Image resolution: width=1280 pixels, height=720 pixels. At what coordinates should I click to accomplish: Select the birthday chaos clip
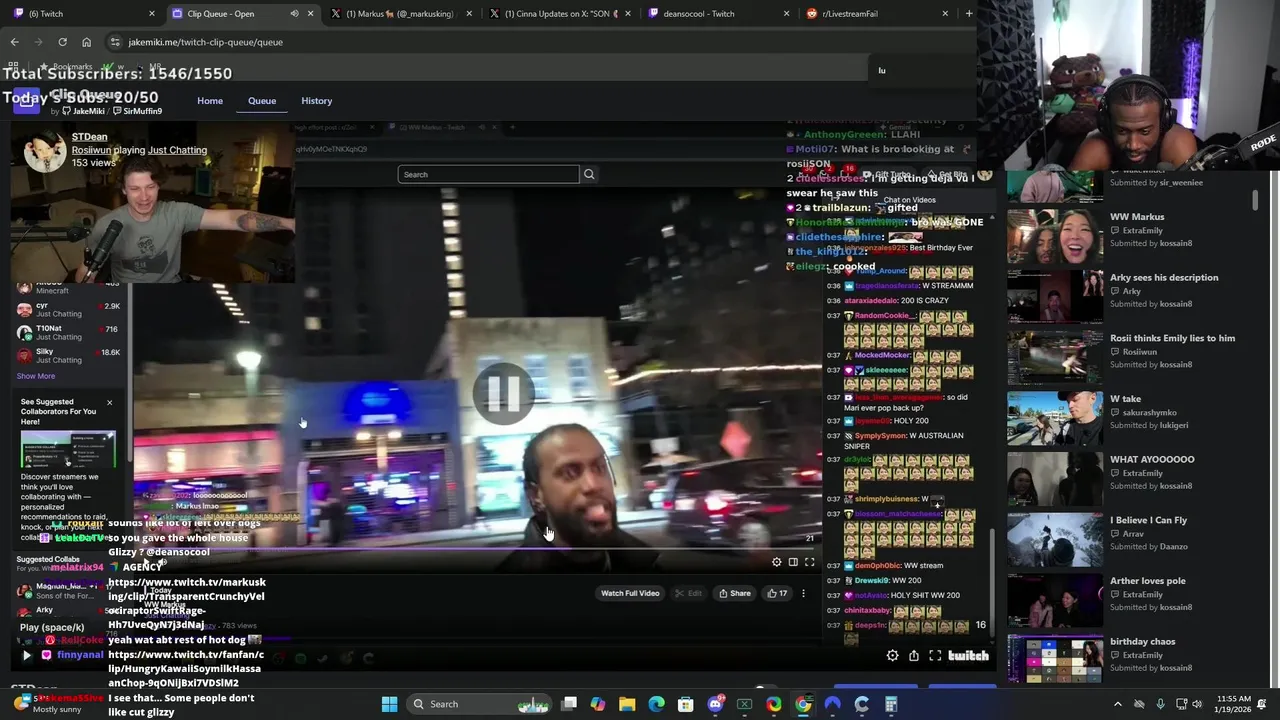pyautogui.click(x=1054, y=660)
